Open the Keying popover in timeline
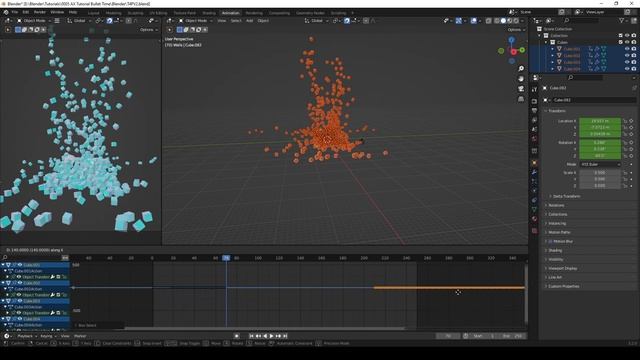Image resolution: width=640 pixels, height=360 pixels. click(x=48, y=336)
